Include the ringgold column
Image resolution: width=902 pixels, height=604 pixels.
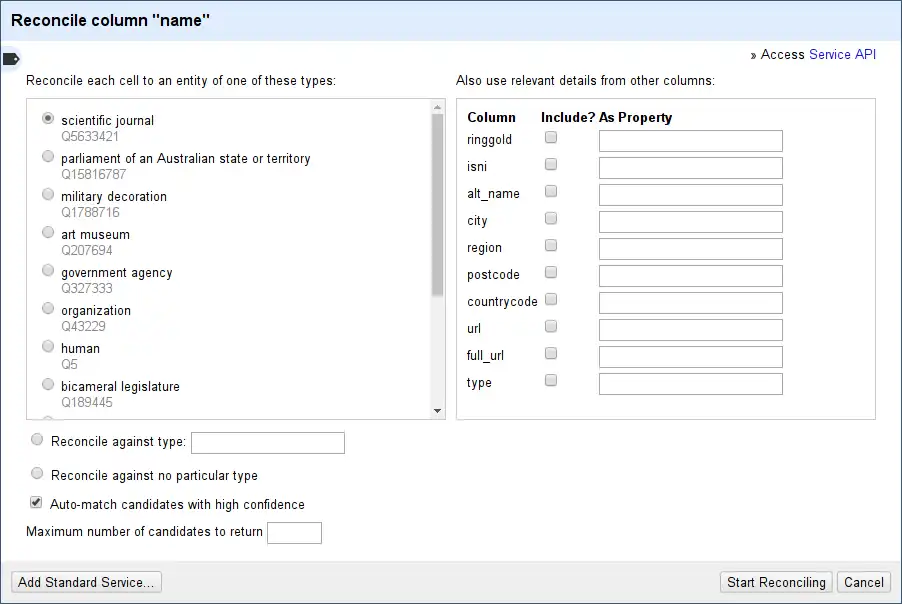(551, 138)
